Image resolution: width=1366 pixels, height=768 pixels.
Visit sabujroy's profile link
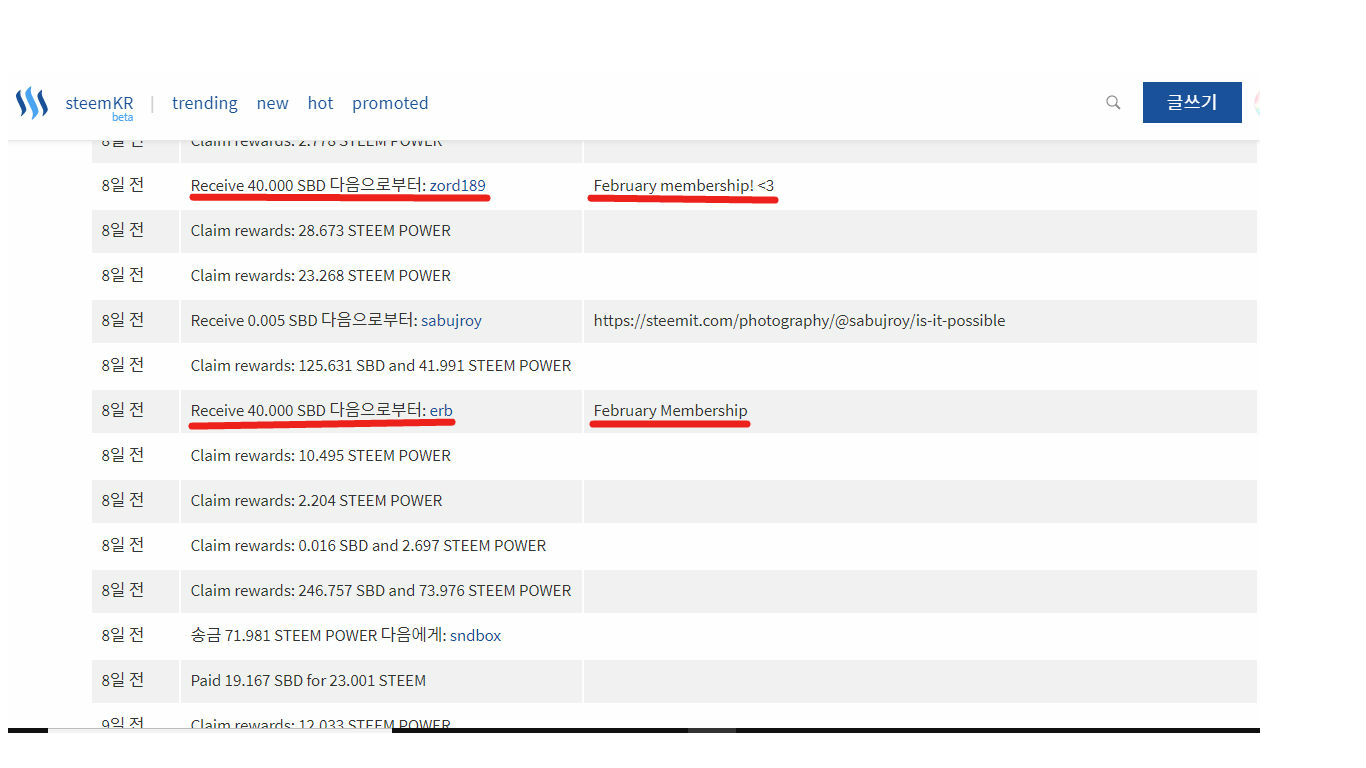451,320
